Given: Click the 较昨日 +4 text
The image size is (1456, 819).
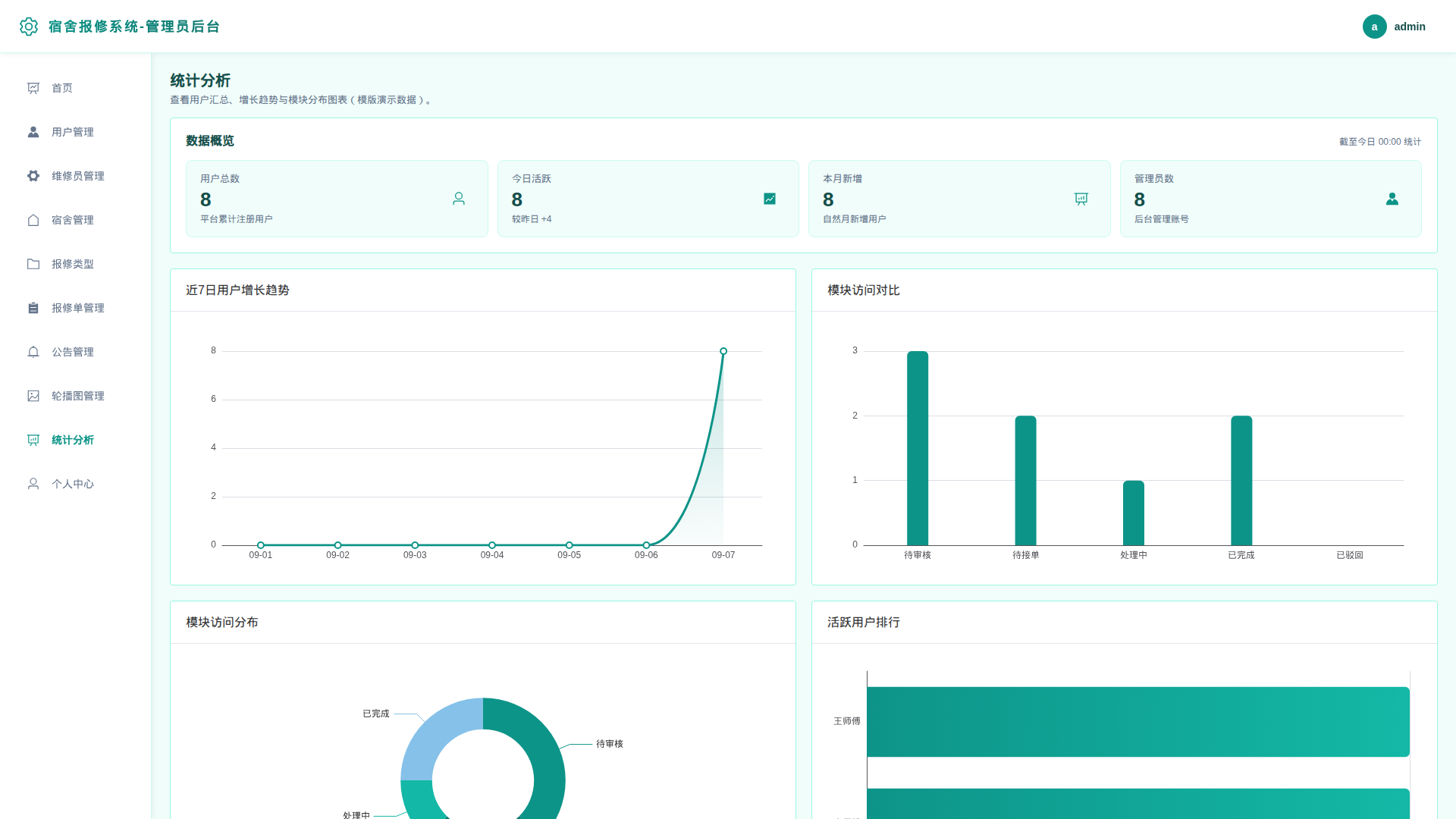Looking at the screenshot, I should 532,219.
